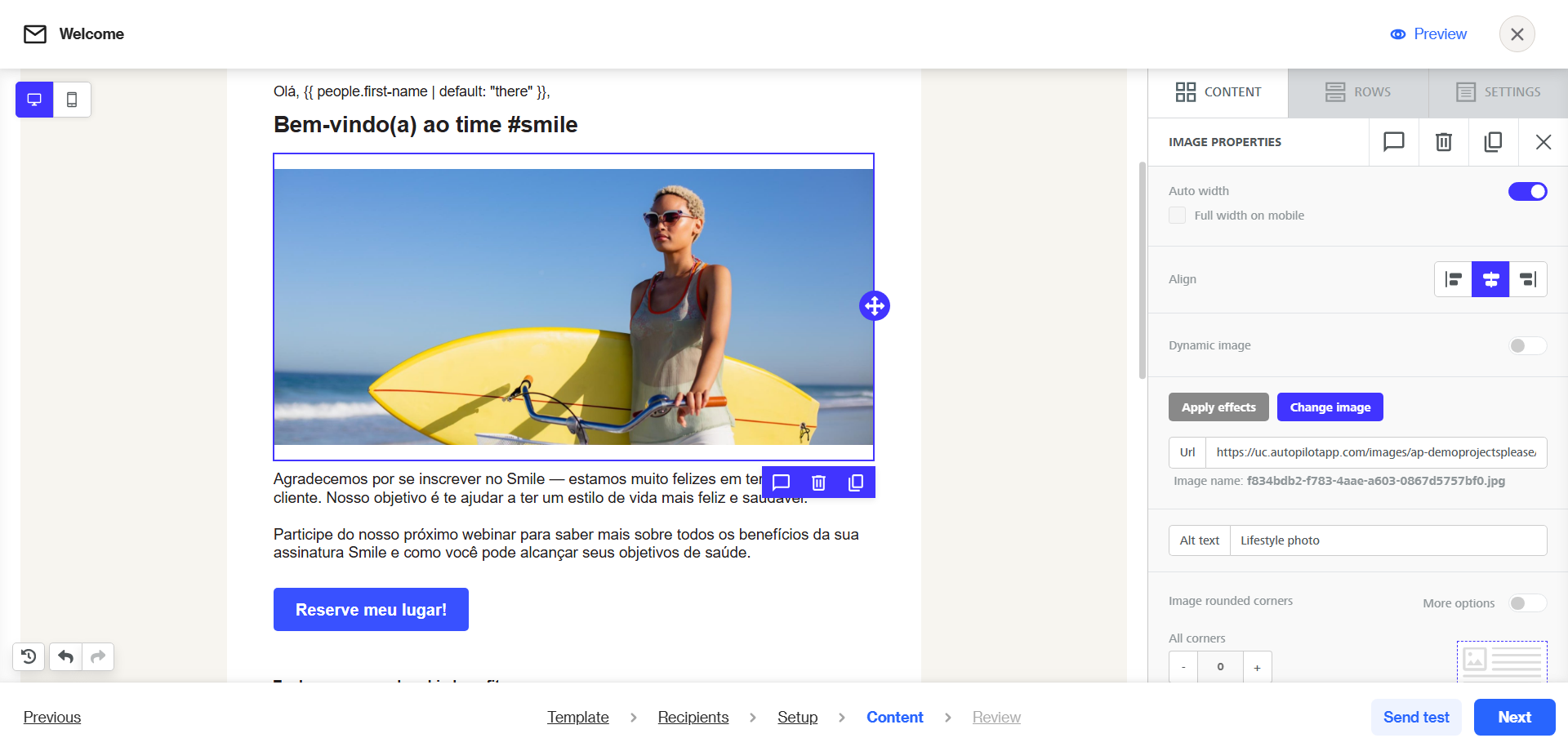Check Full width on mobile

tap(1177, 216)
